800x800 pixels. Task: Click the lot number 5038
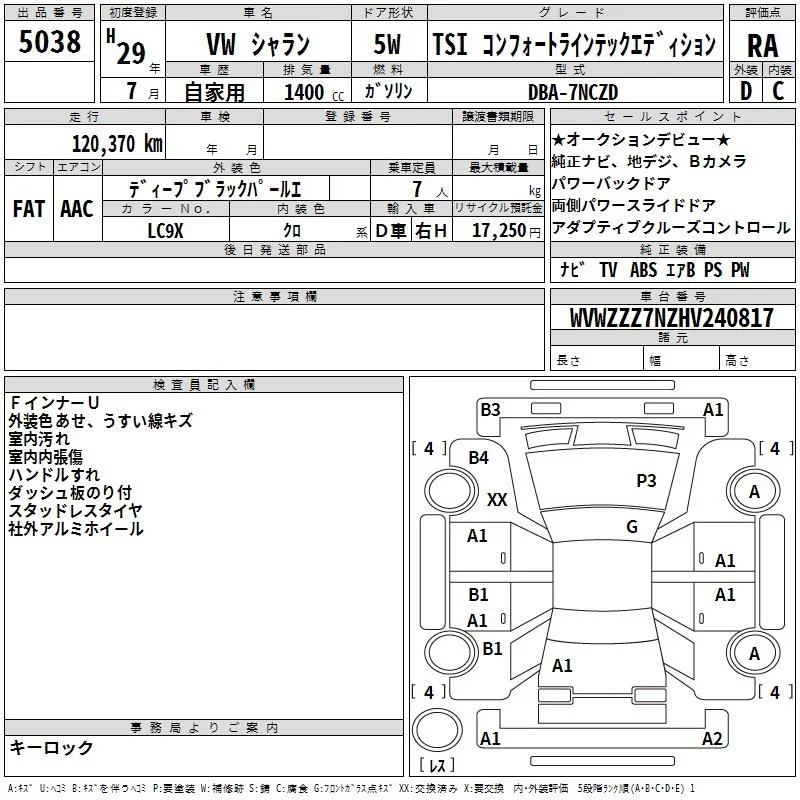coord(50,41)
